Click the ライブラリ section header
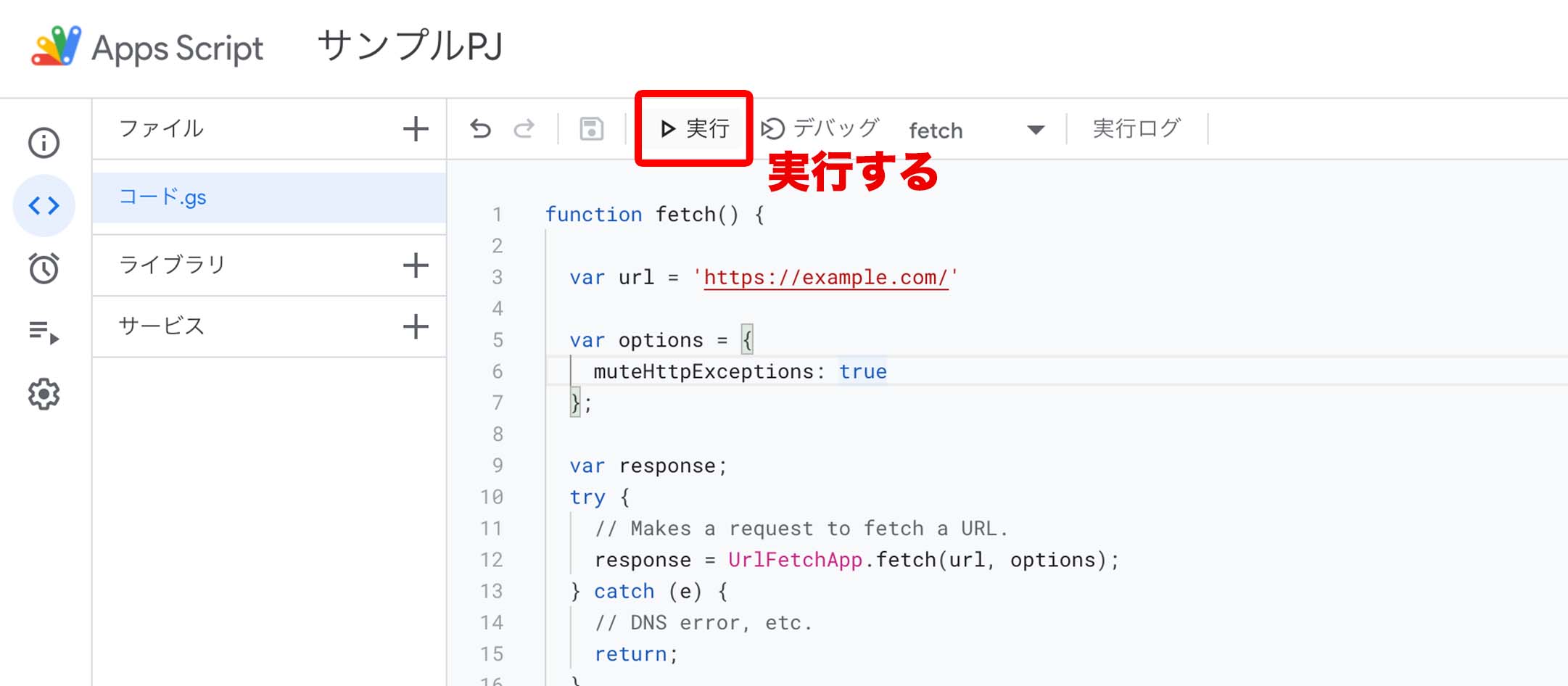Screen dimensions: 1568x686 pyautogui.click(x=172, y=264)
